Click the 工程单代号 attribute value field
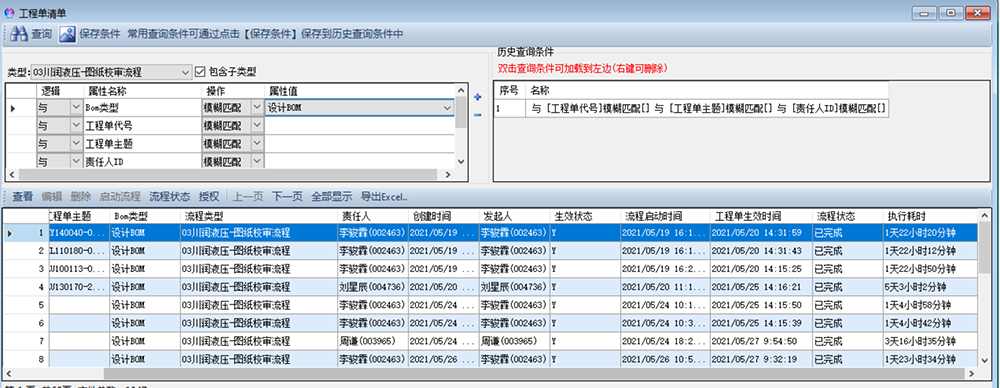Screen dimensions: 1000x388 click(x=360, y=126)
